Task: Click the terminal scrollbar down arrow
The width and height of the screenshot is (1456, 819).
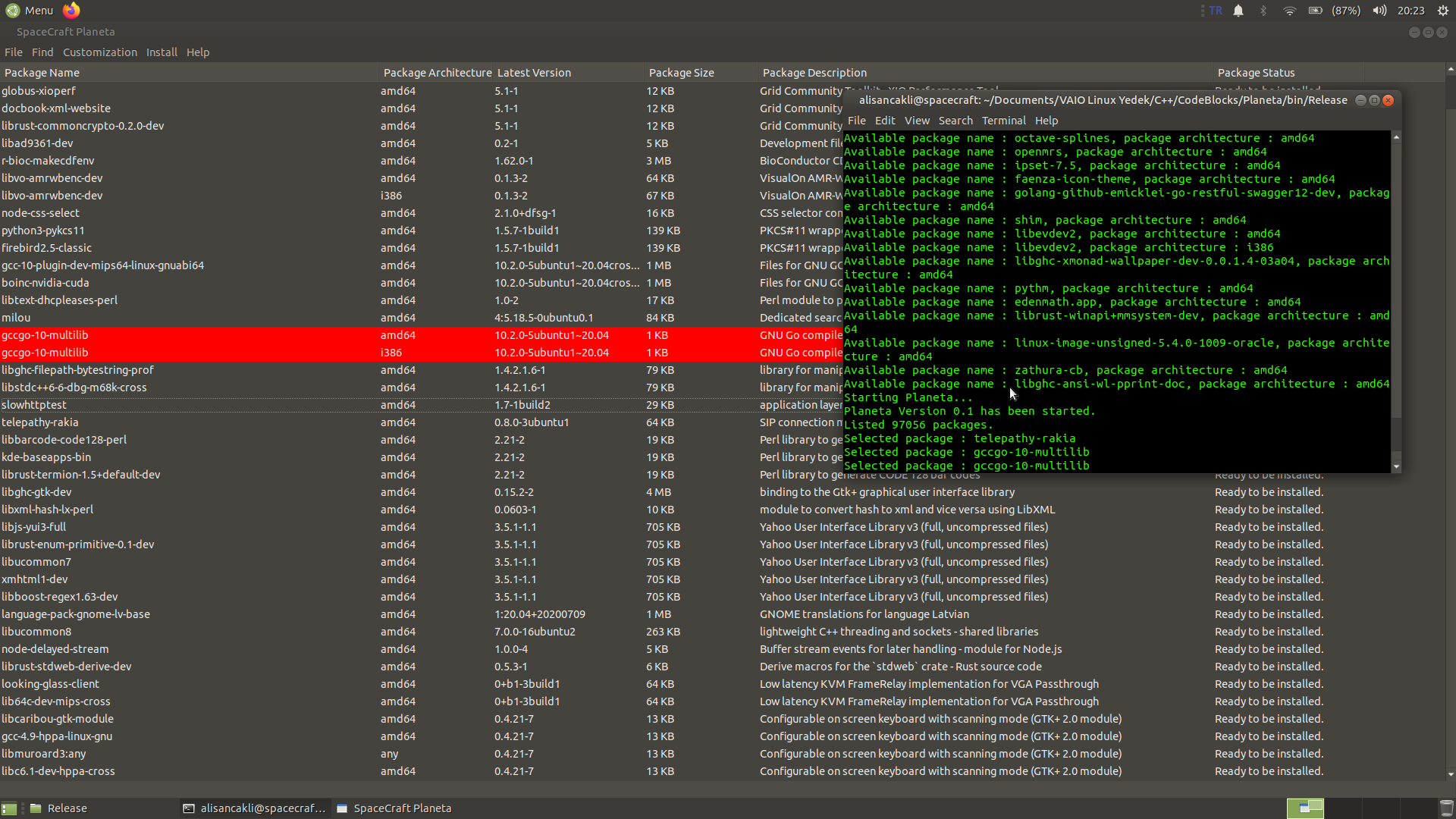Action: [1396, 467]
